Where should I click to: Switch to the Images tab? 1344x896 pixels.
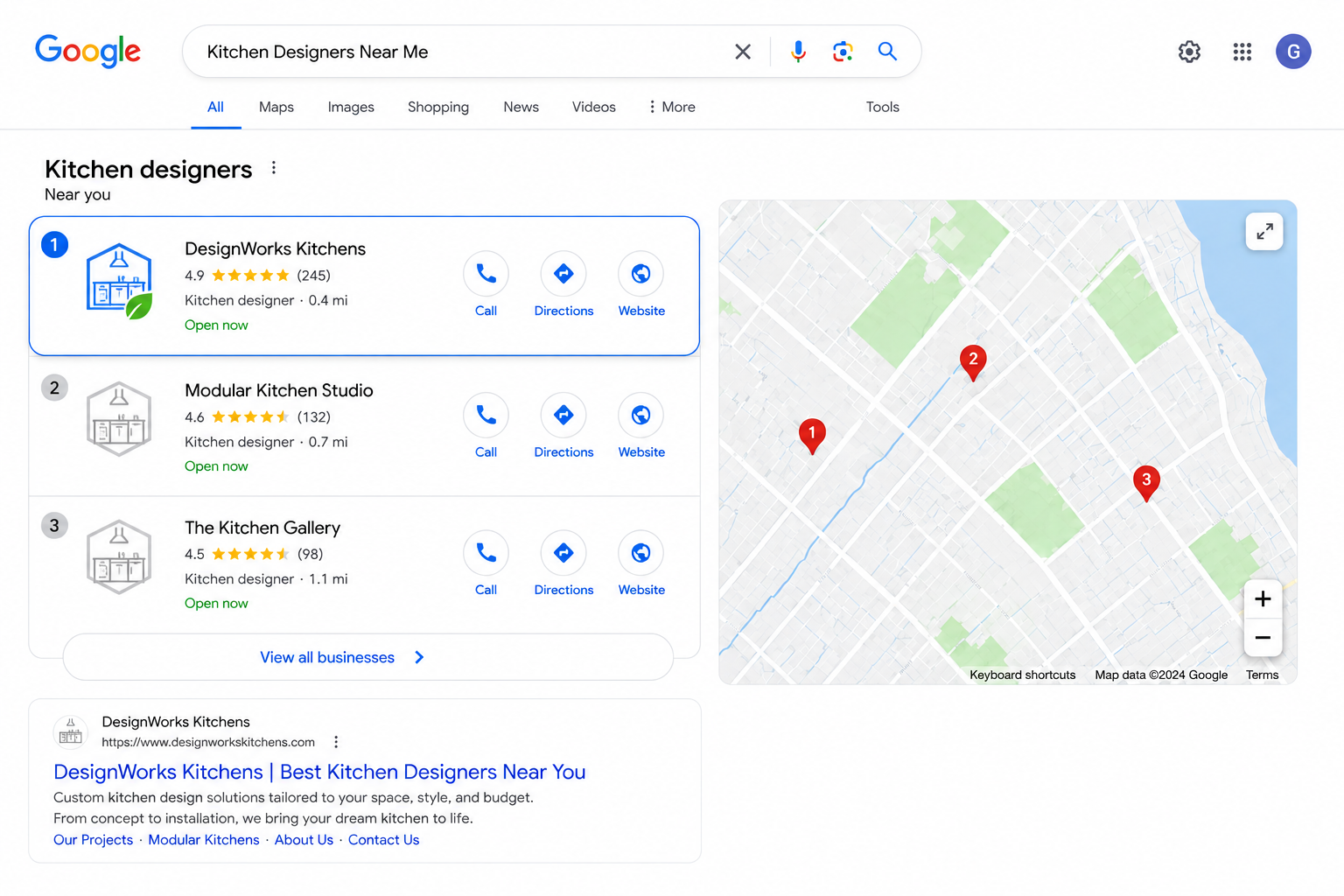point(351,107)
